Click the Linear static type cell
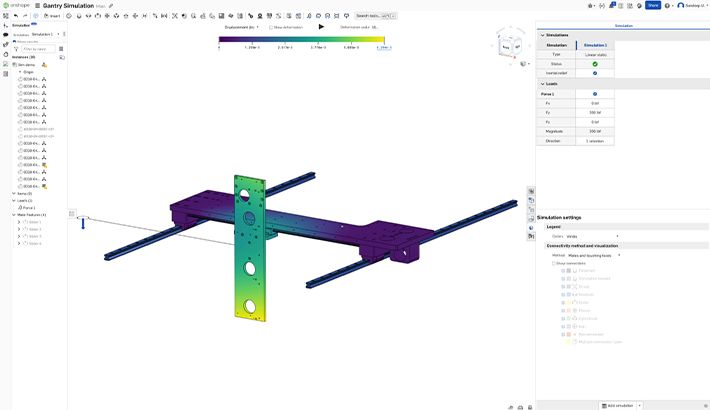 (x=595, y=54)
